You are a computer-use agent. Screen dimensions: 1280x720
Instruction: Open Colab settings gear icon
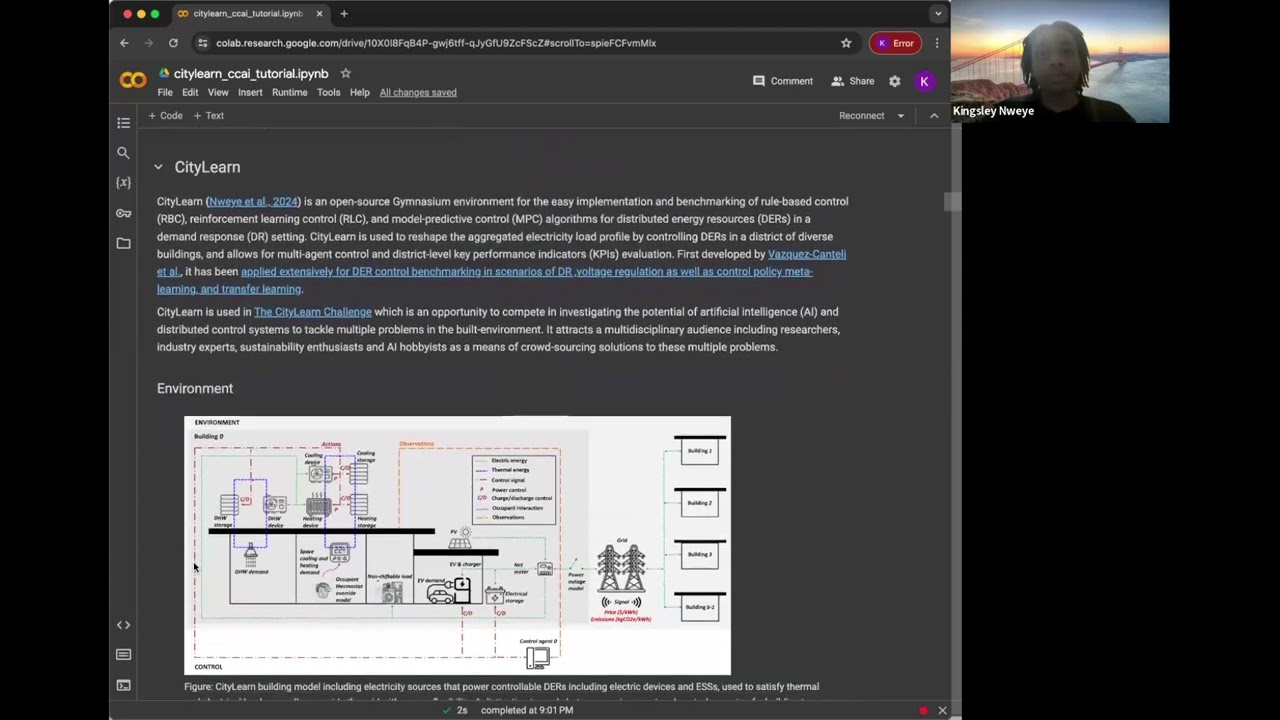895,81
